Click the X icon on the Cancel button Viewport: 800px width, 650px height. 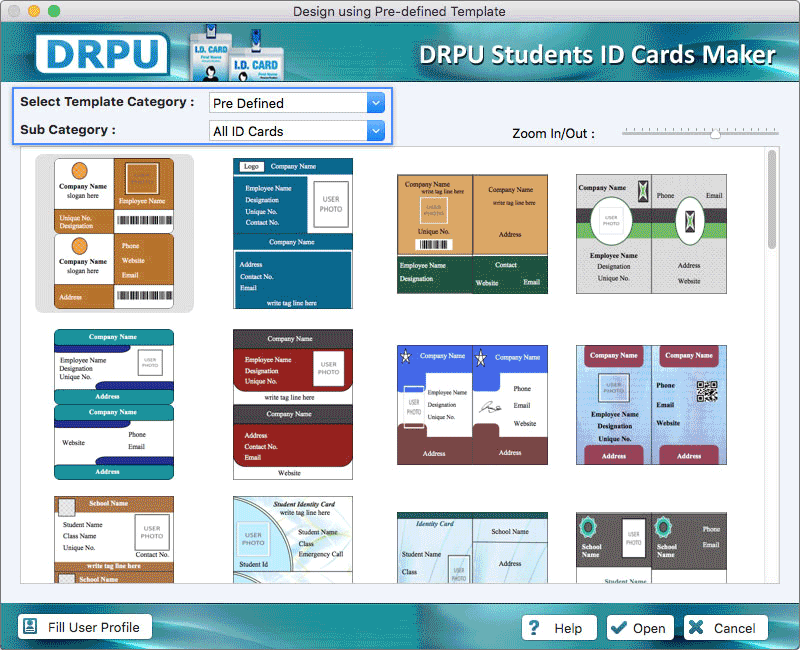pyautogui.click(x=698, y=628)
